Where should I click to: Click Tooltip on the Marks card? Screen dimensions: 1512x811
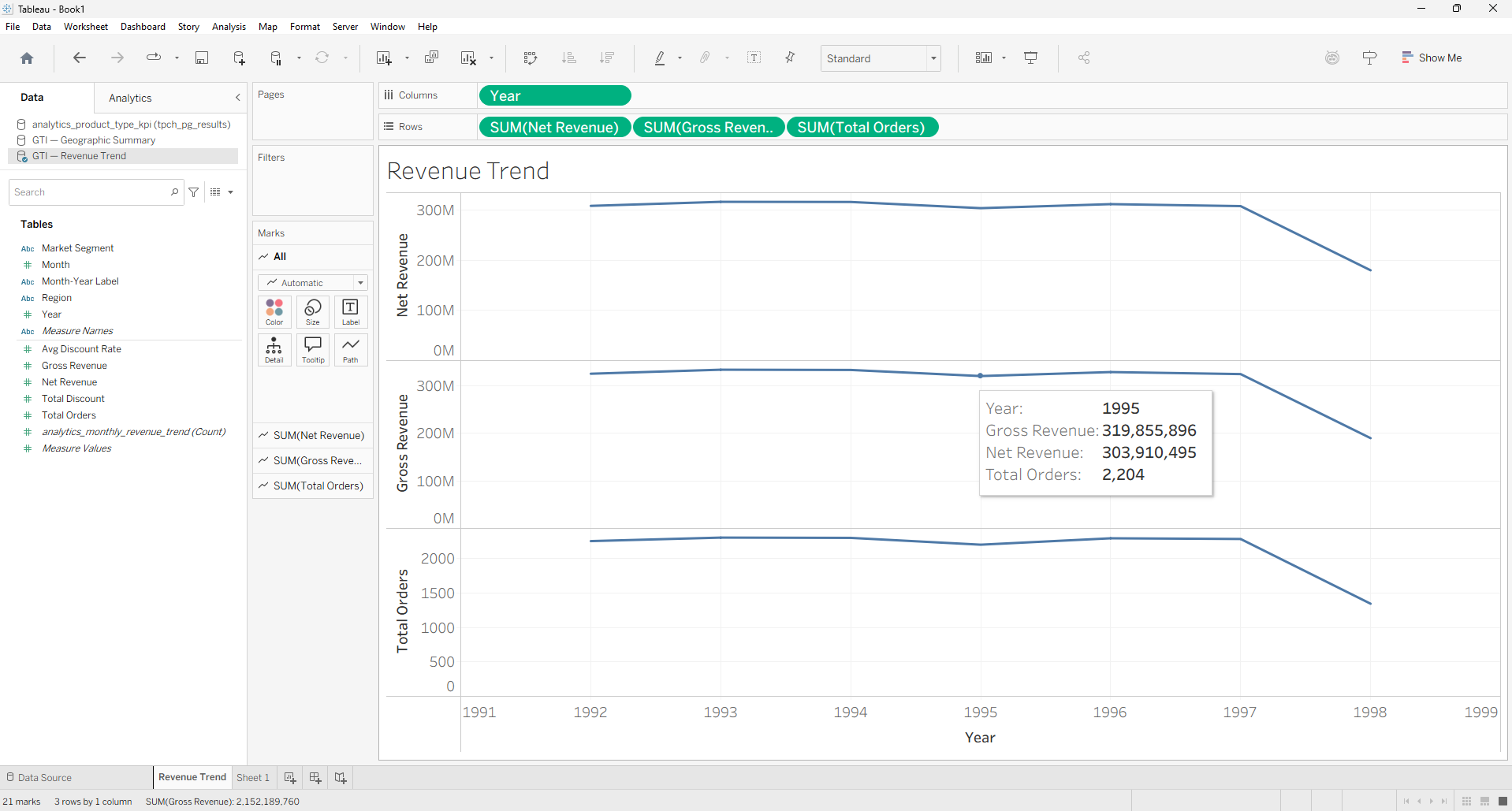(x=313, y=350)
